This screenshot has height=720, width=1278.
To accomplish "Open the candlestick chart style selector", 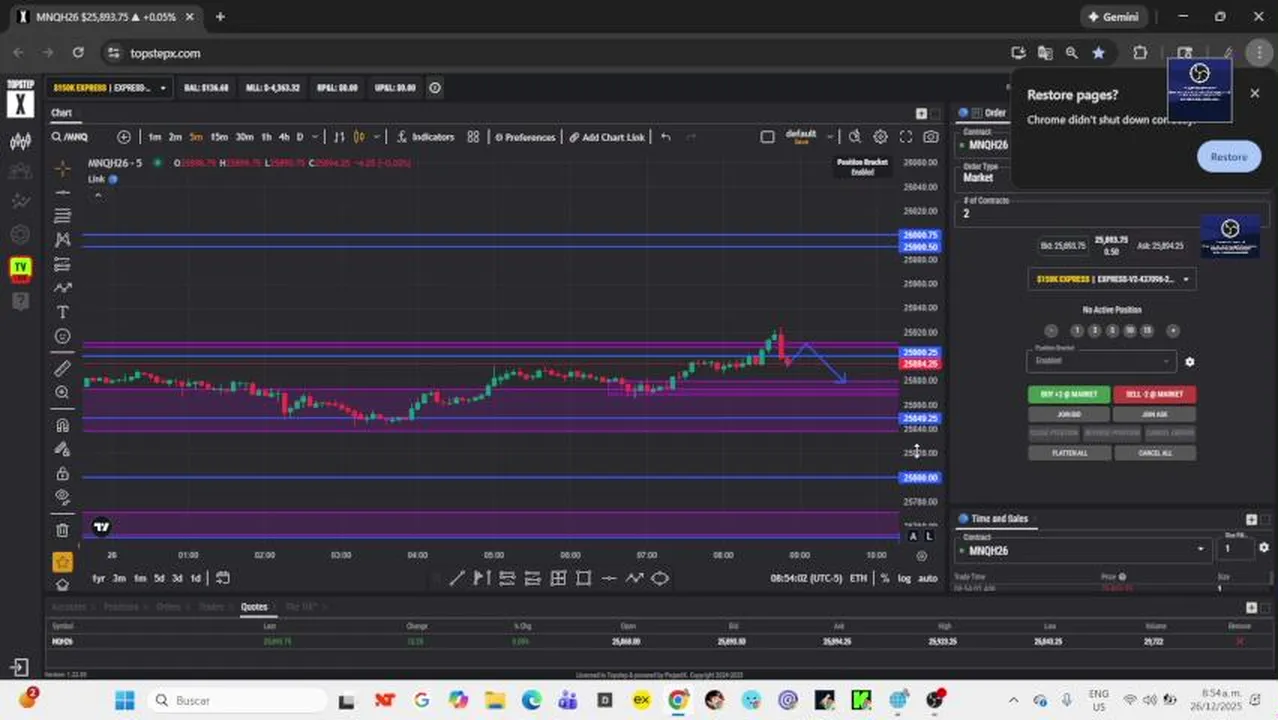I will [x=360, y=137].
